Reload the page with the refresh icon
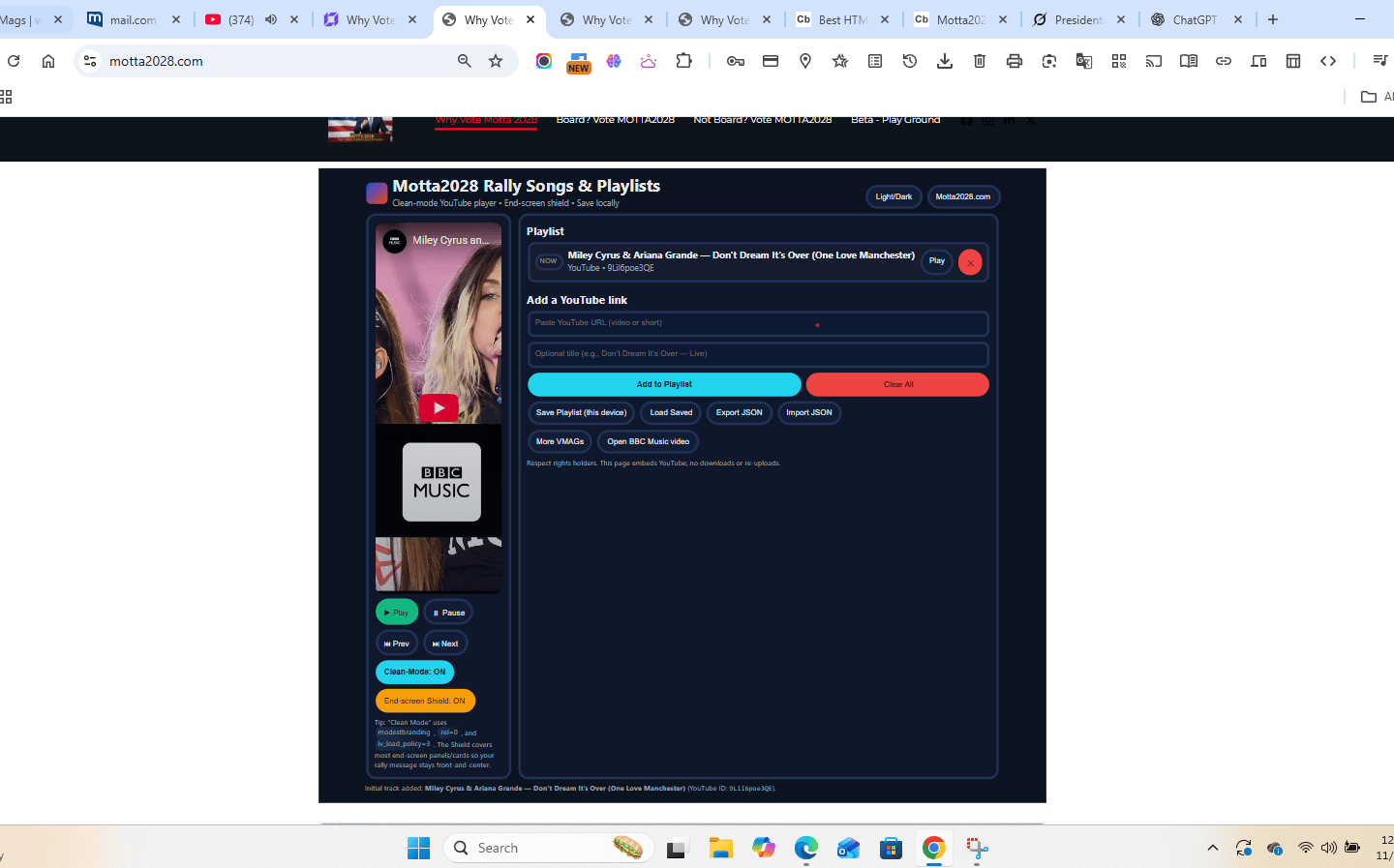Screen dimensions: 1394x868 point(14,61)
